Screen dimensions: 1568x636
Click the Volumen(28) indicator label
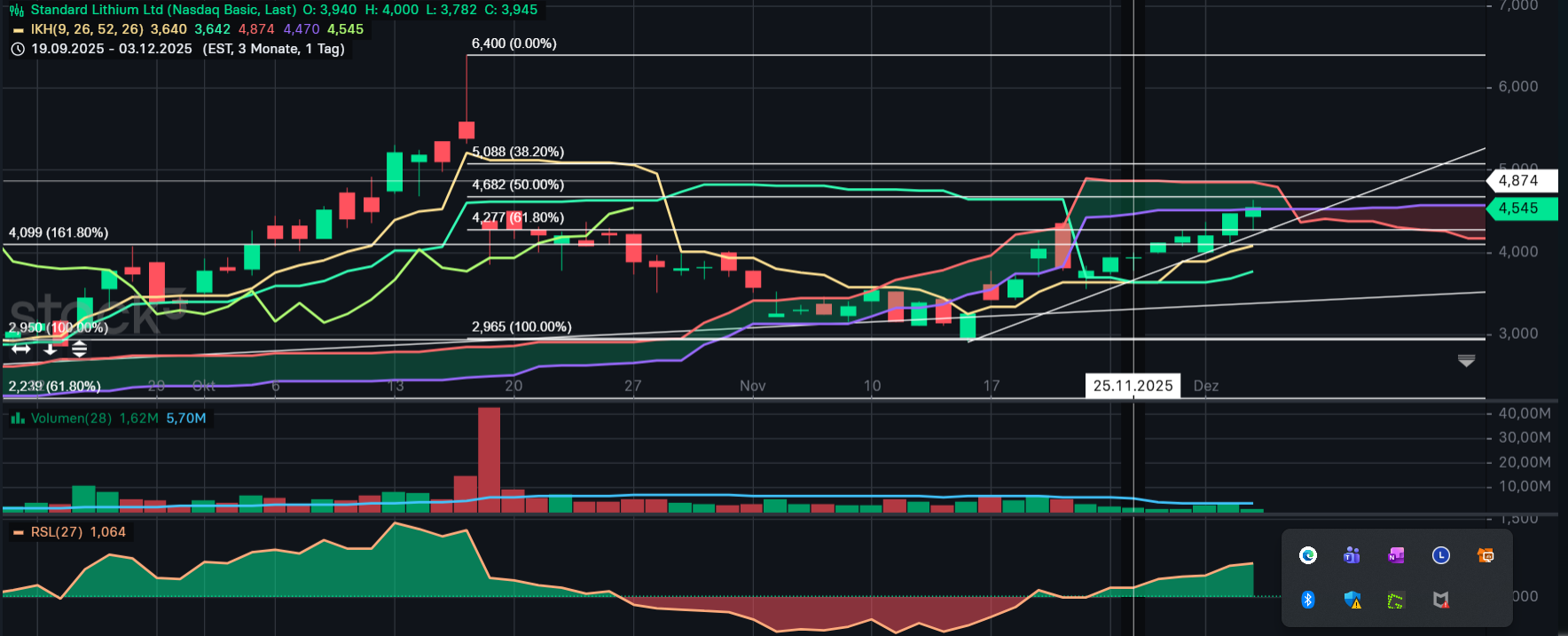(x=71, y=419)
